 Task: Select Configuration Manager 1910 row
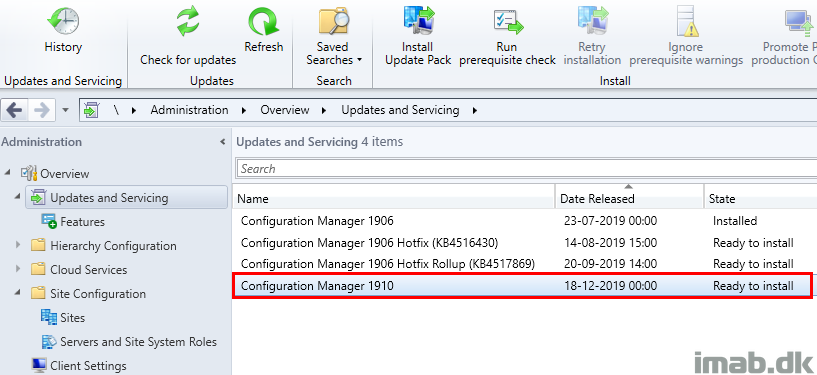coord(522,285)
